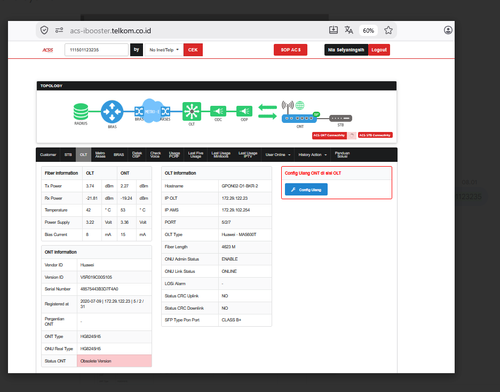
Task: Click the IP OLT address value
Action: point(234,198)
